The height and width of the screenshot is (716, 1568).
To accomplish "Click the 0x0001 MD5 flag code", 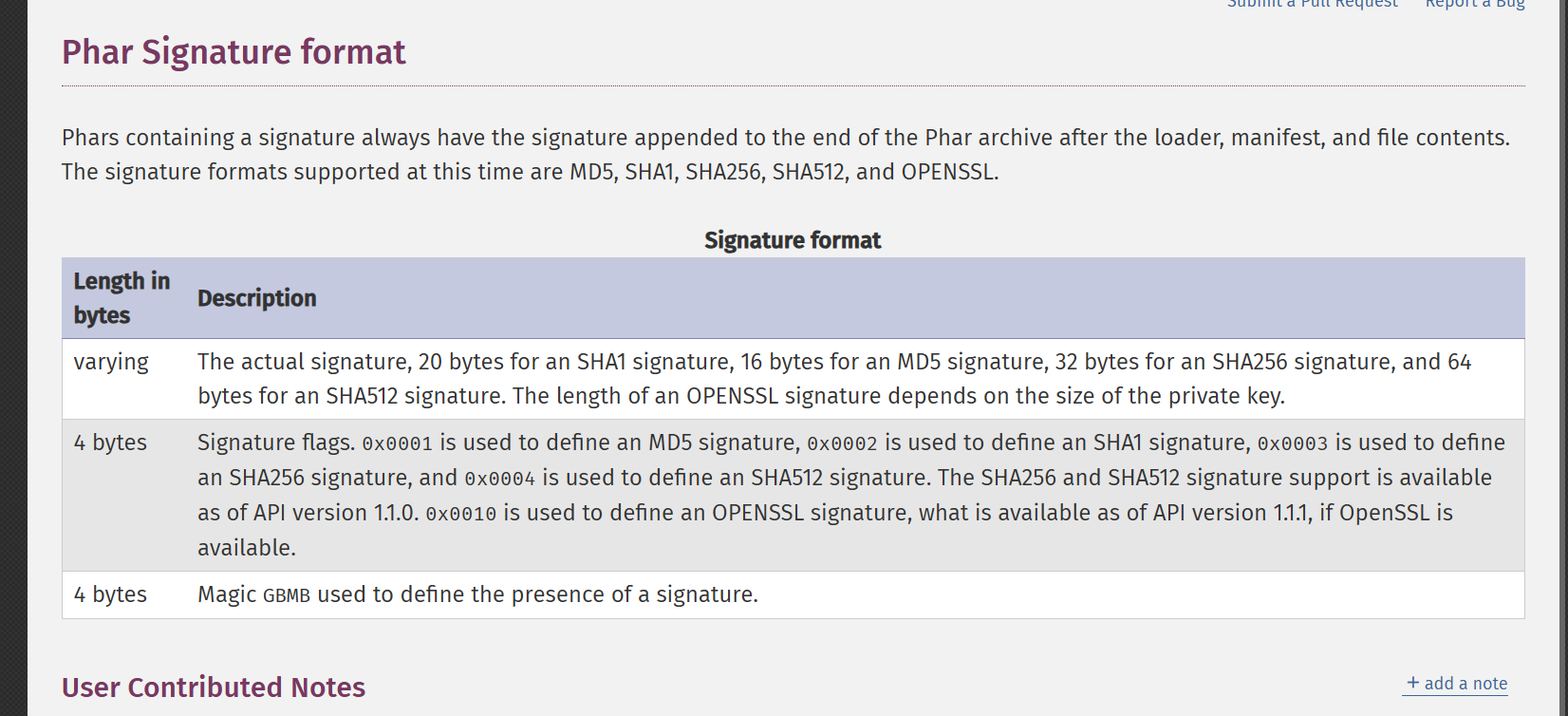I will coord(398,443).
